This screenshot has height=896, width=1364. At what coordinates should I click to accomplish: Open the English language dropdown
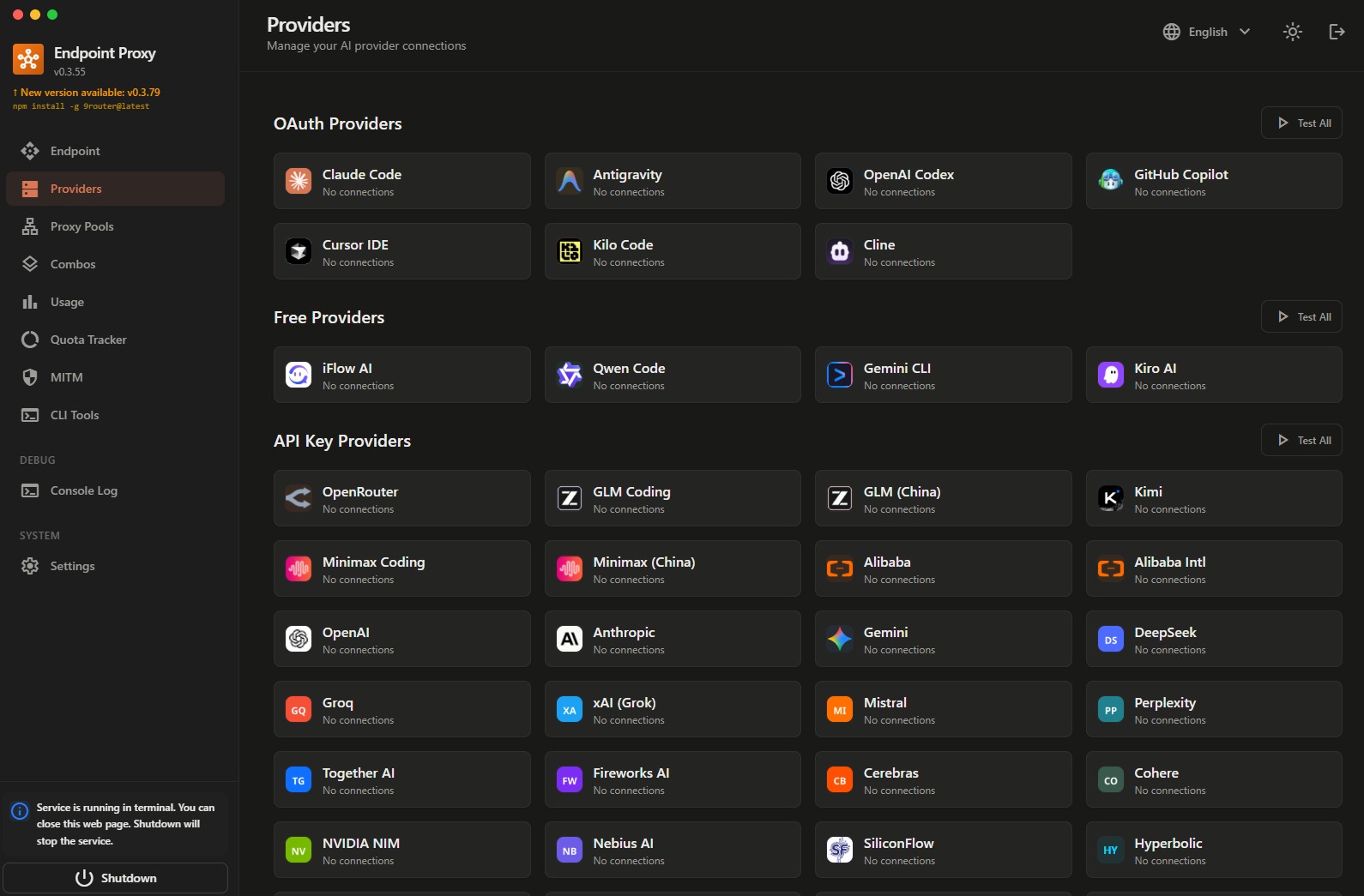(1207, 32)
